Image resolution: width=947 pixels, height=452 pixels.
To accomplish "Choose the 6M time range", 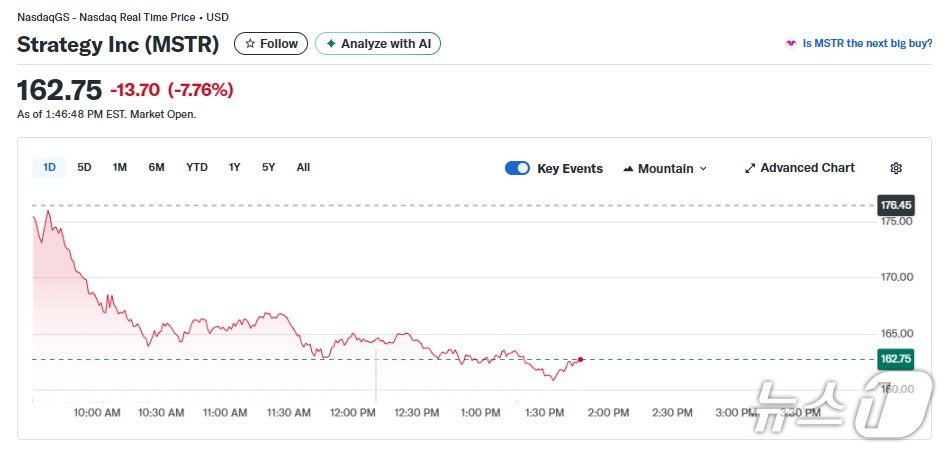I will tap(156, 167).
